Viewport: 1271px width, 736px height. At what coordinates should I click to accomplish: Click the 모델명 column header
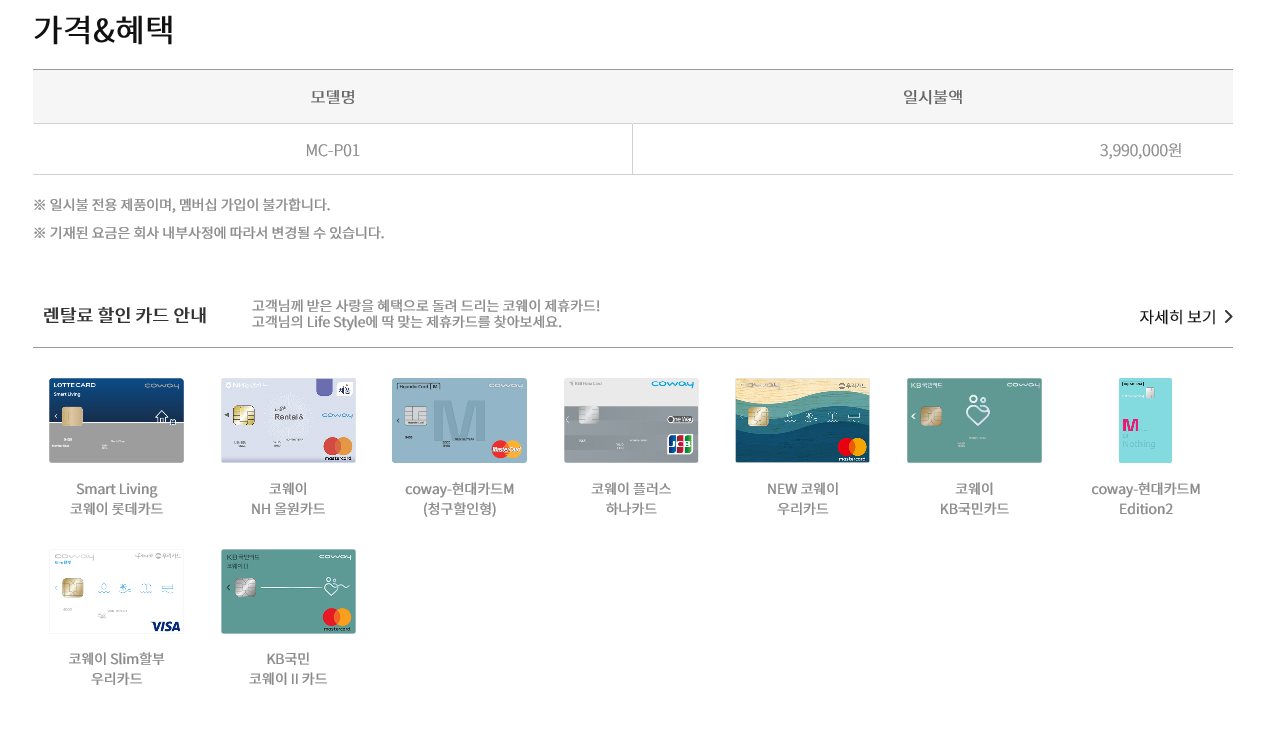[333, 97]
